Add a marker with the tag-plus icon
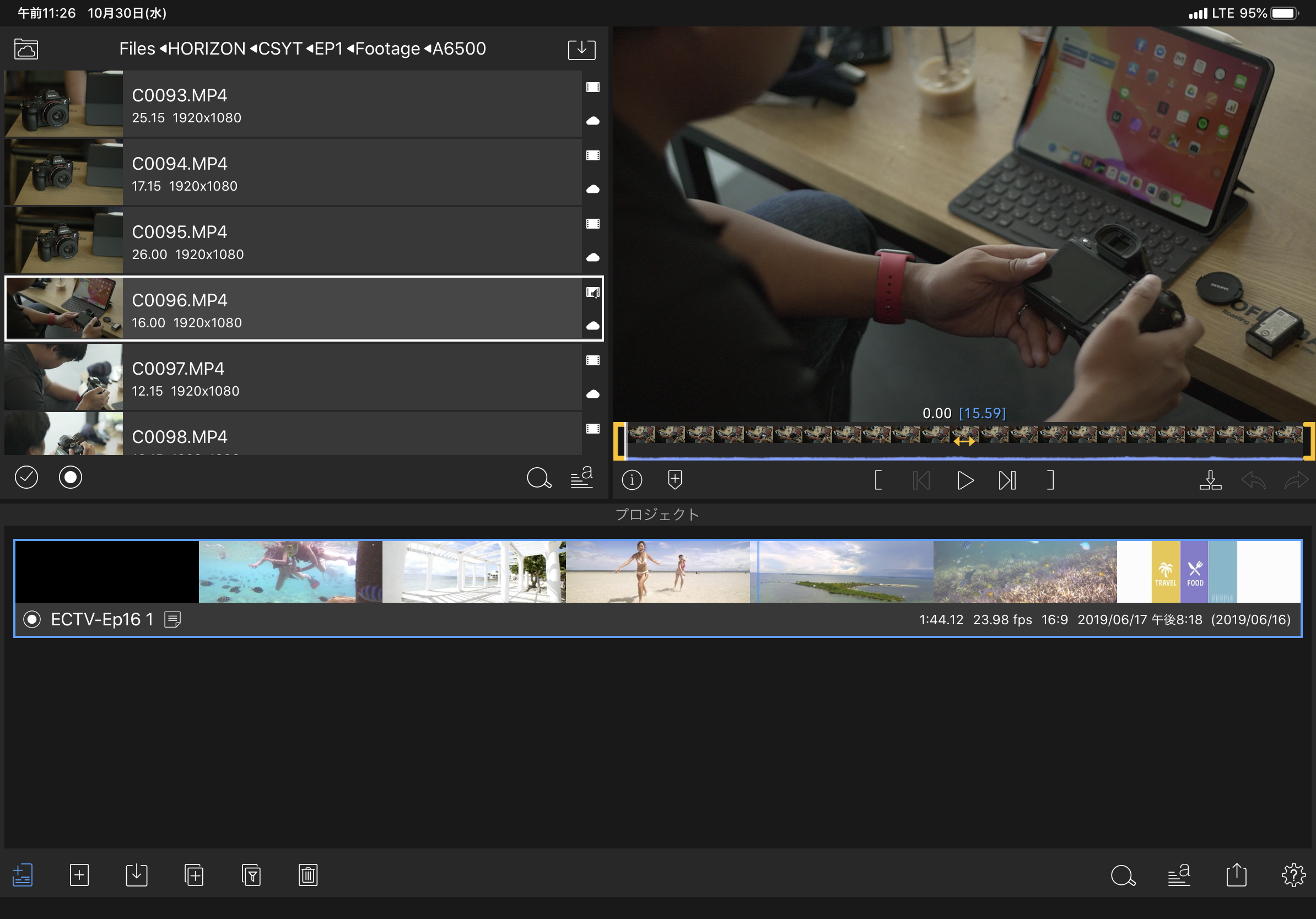Screen dimensions: 1316x919 [x=675, y=479]
